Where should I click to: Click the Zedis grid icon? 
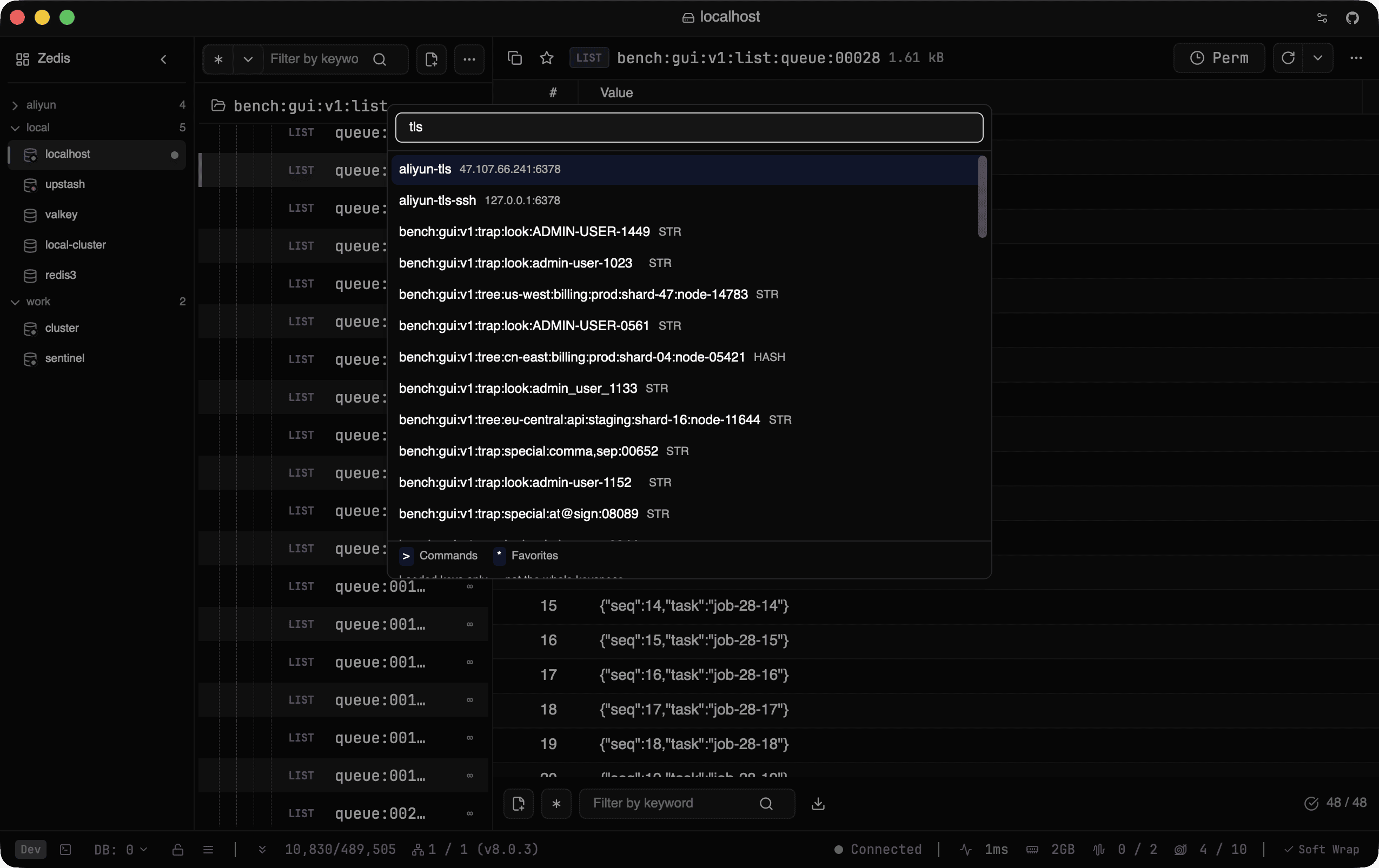pyautogui.click(x=22, y=59)
